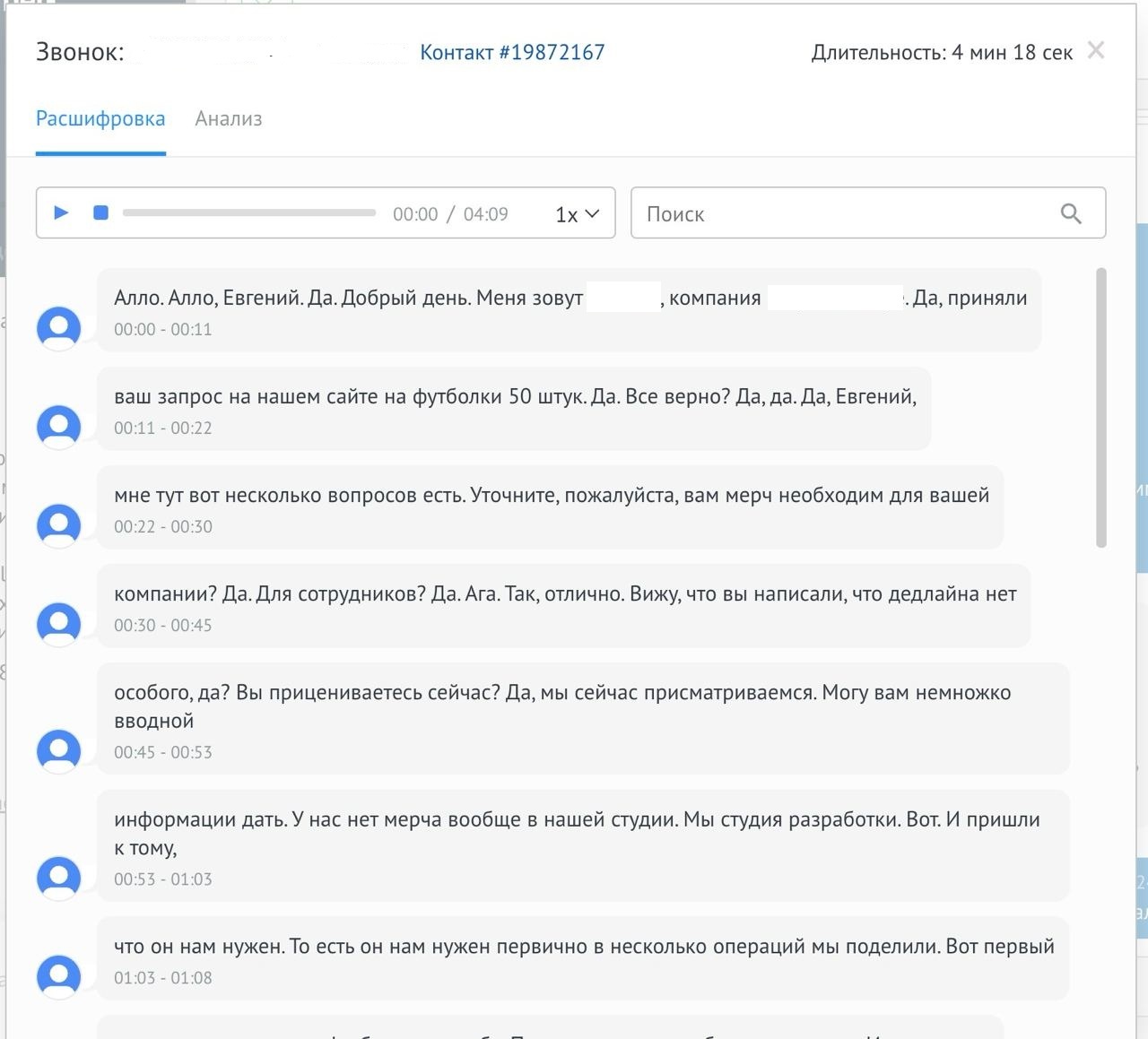Image resolution: width=1148 pixels, height=1039 pixels.
Task: Open the Контакт #19872167 link
Action: pyautogui.click(x=512, y=52)
